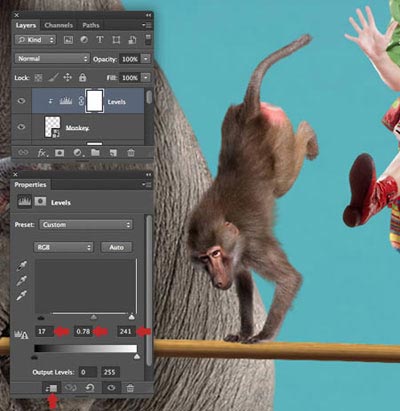The height and width of the screenshot is (411, 400).
Task: Switch to the Channels tab
Action: point(59,25)
